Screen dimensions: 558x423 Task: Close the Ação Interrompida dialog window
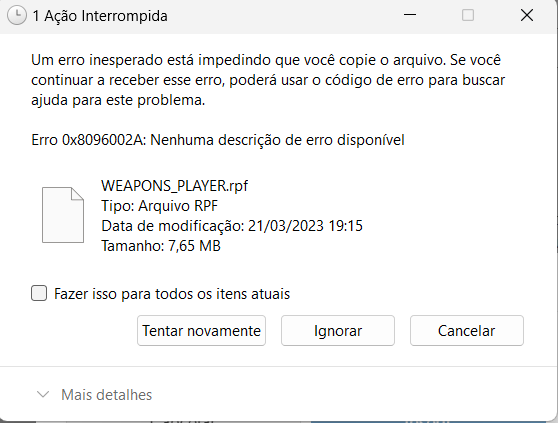point(527,15)
